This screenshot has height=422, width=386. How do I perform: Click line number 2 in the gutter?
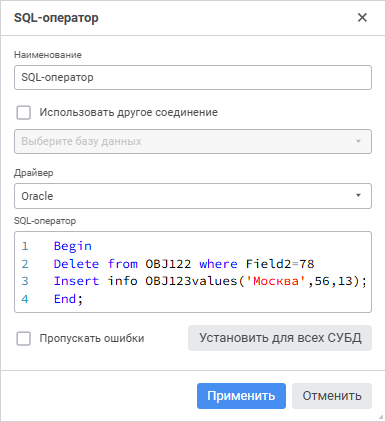pos(25,264)
